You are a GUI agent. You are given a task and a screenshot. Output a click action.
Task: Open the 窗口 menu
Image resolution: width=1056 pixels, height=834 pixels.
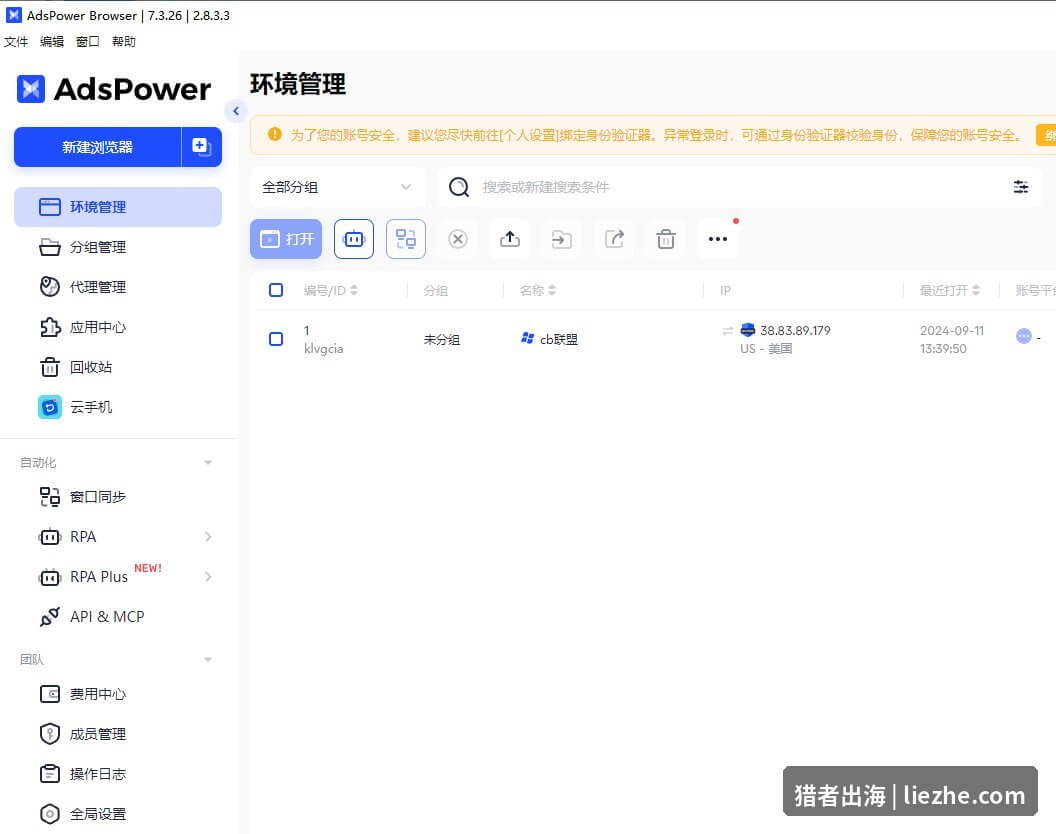click(x=88, y=42)
